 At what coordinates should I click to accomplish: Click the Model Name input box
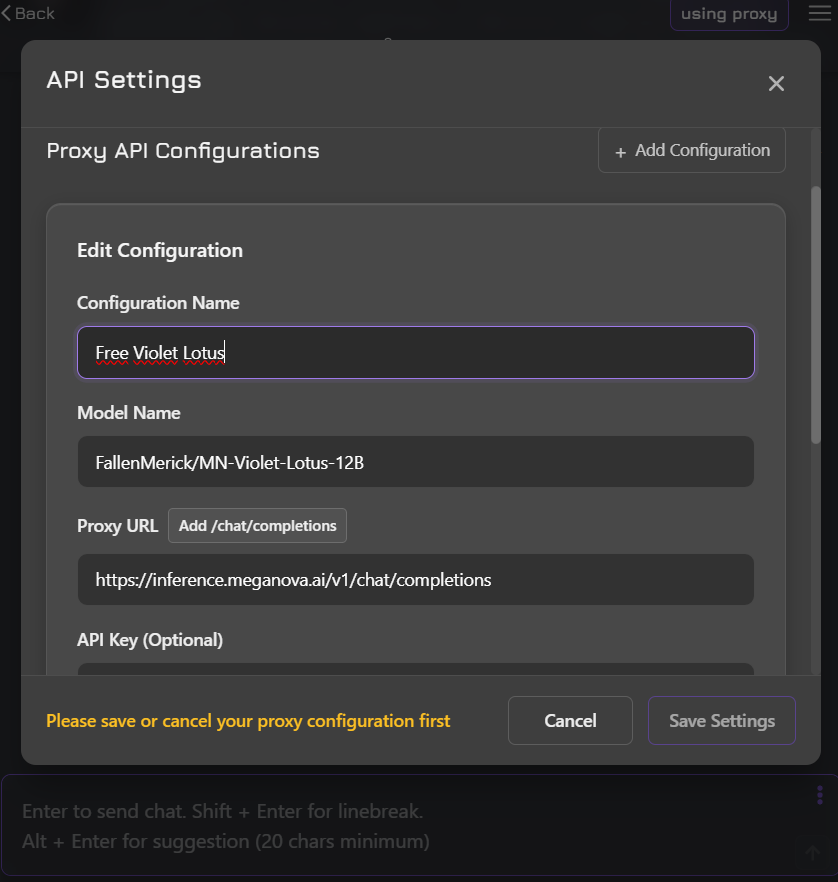click(415, 462)
